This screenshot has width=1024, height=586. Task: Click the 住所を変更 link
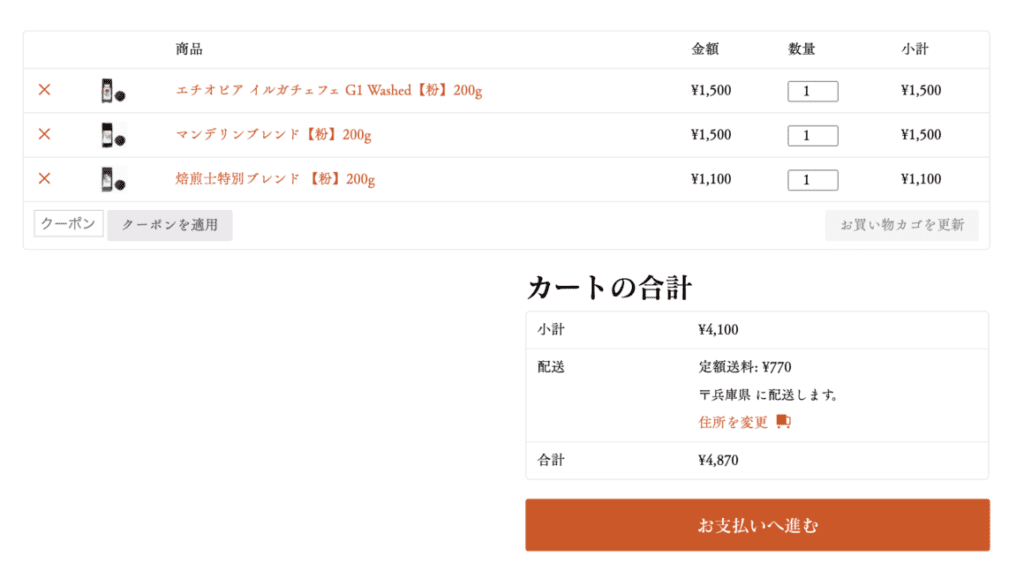coord(733,422)
